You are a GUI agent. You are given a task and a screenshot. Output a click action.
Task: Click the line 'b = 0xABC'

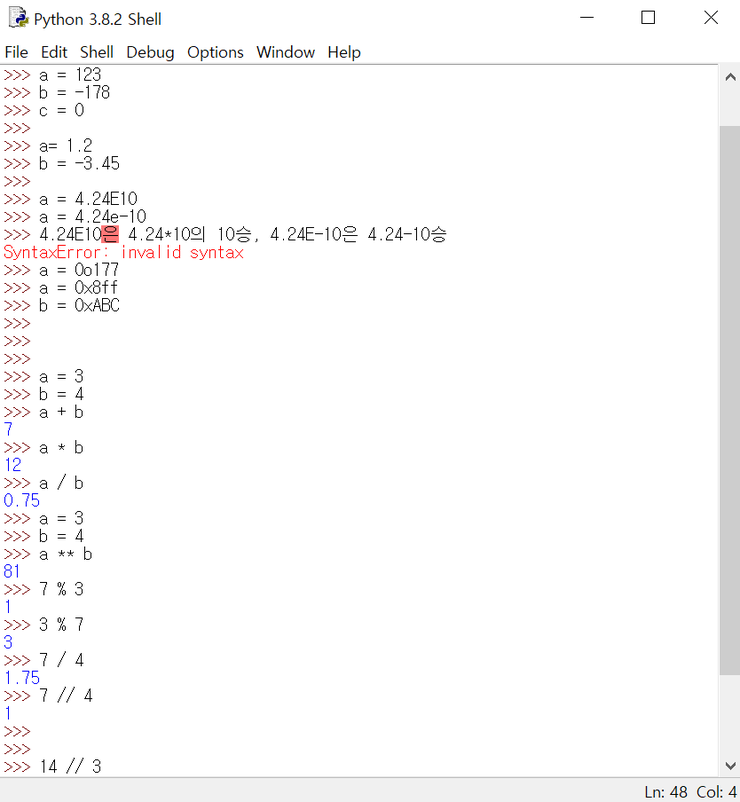tap(79, 305)
